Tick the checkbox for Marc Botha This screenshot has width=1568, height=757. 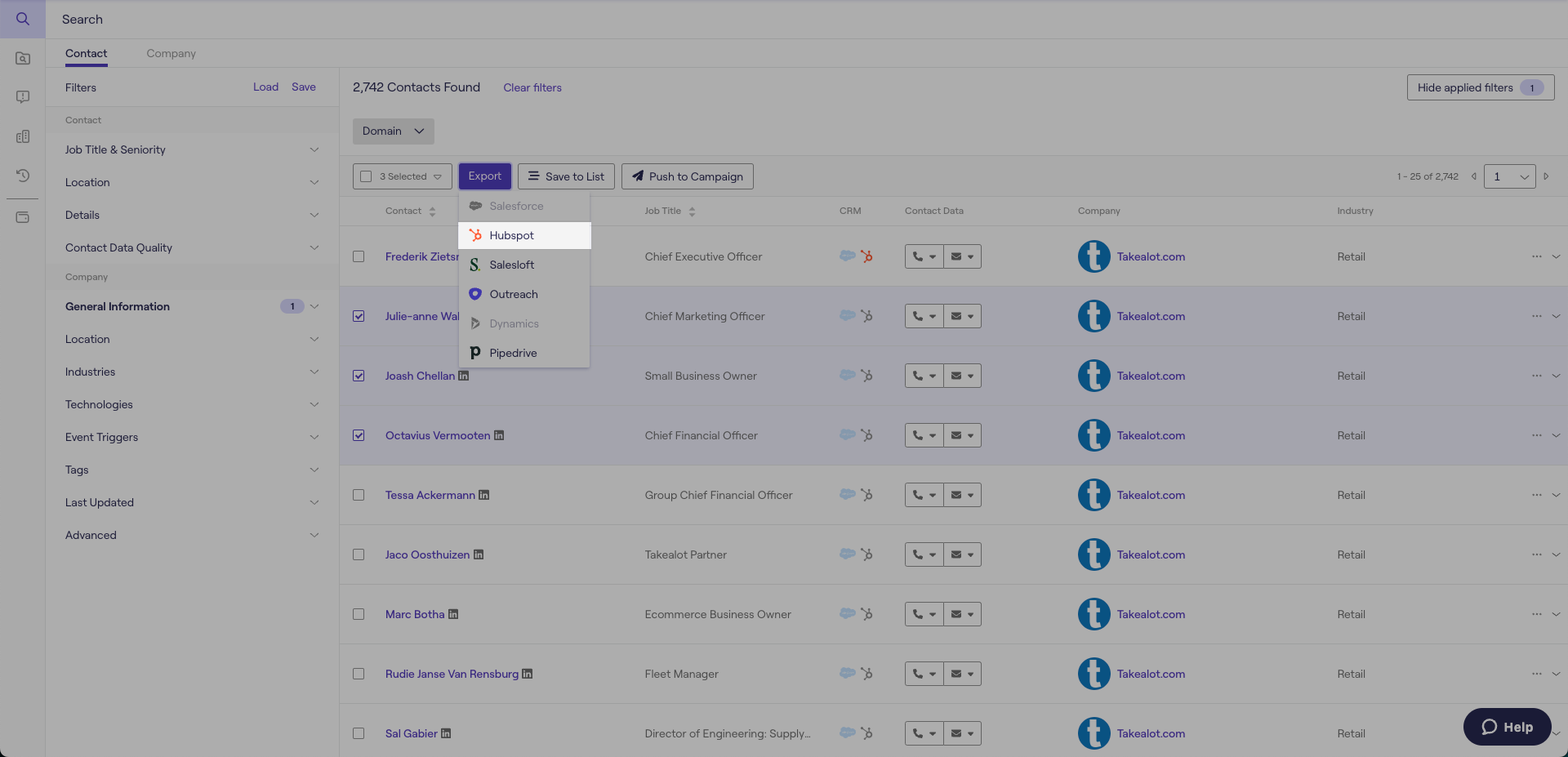359,614
